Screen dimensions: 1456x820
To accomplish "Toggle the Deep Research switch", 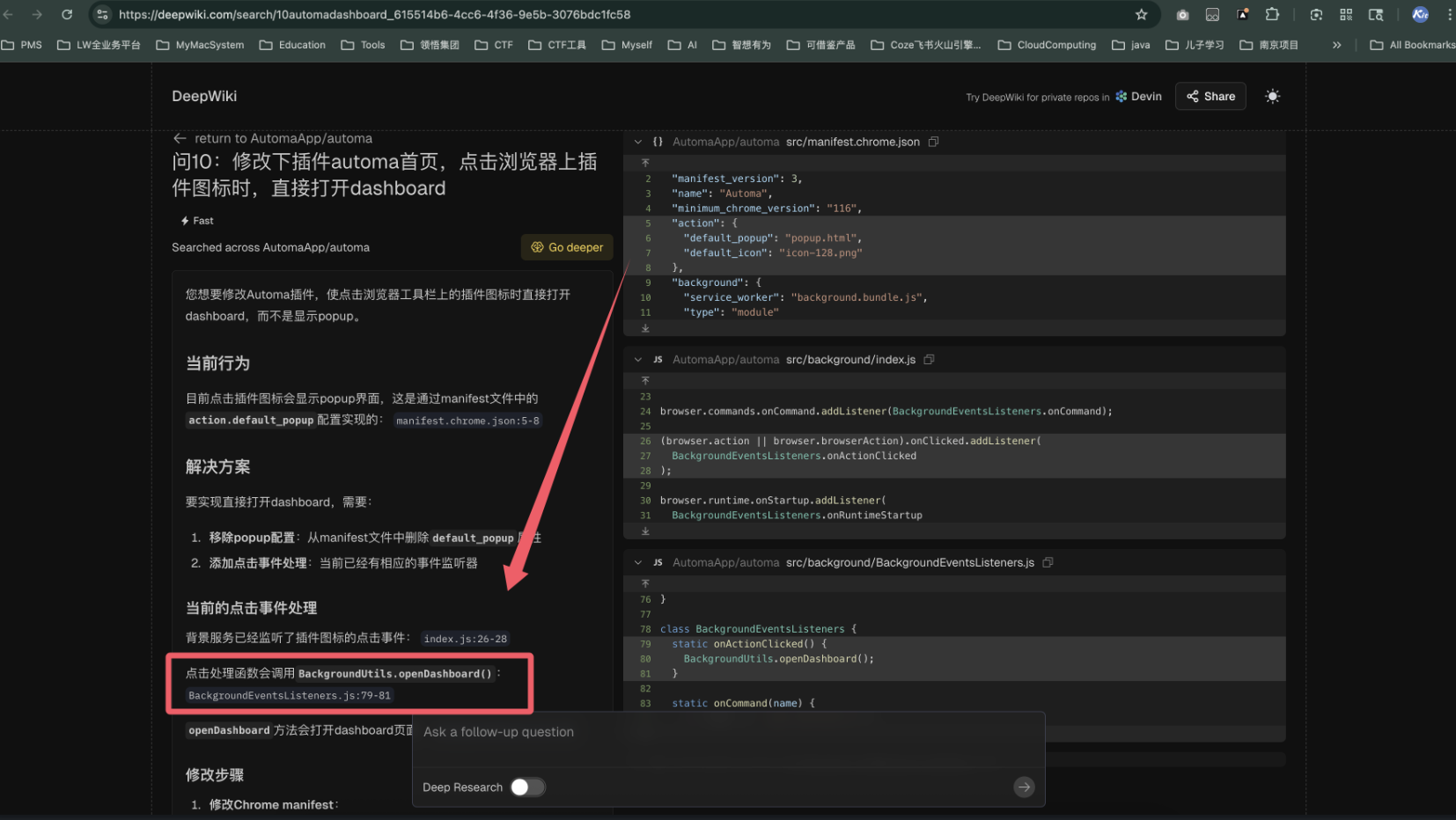I will coord(527,787).
